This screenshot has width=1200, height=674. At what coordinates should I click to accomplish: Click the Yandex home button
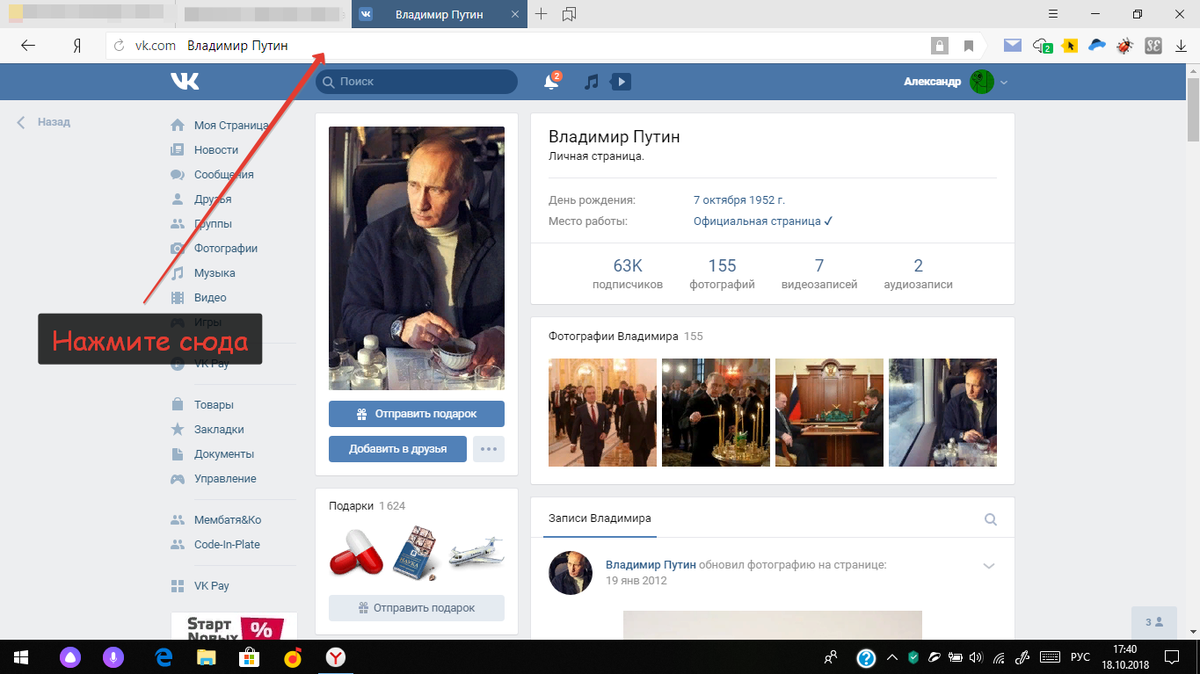(x=77, y=45)
